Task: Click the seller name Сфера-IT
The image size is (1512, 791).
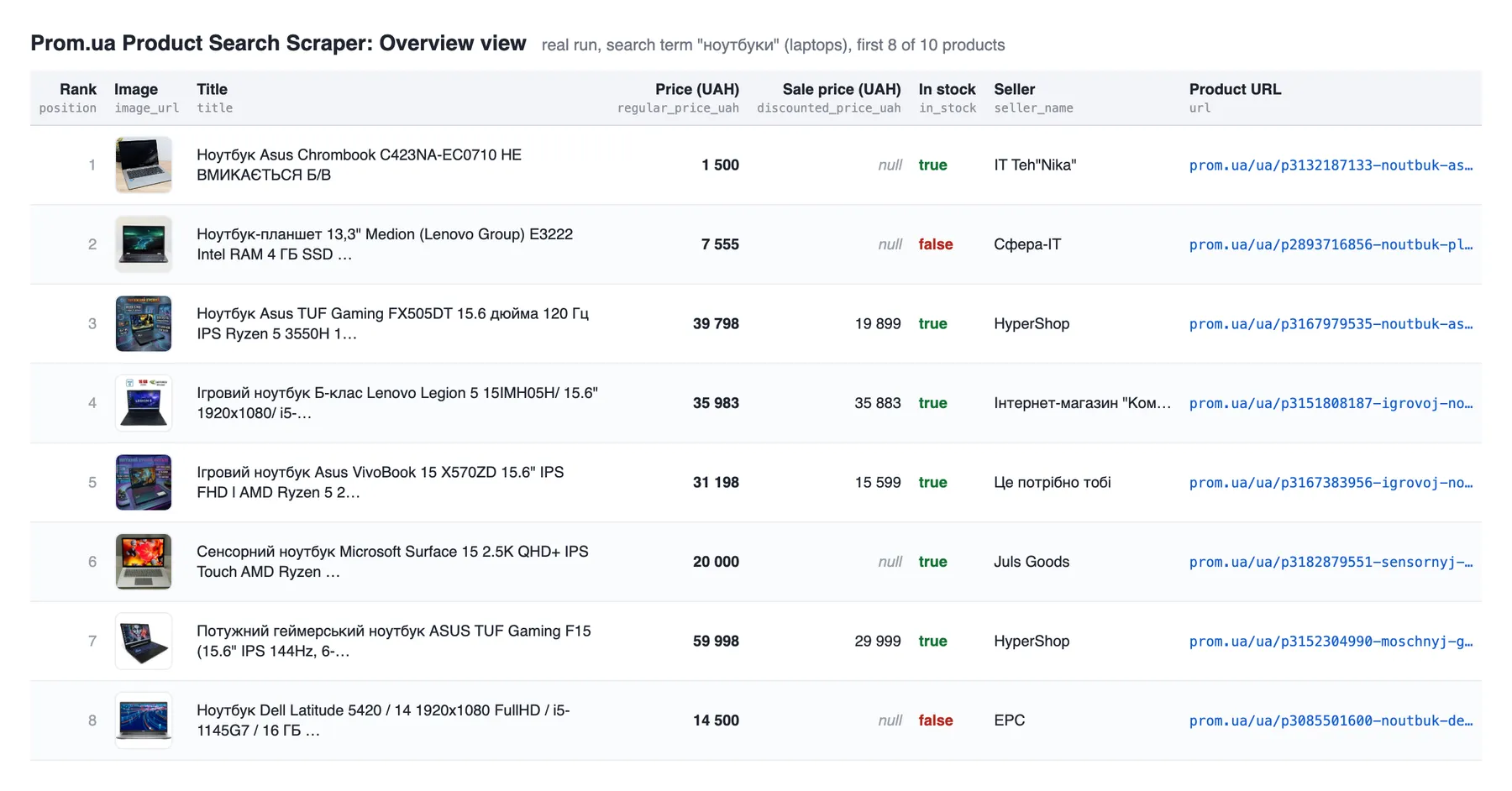Action: pos(1027,244)
